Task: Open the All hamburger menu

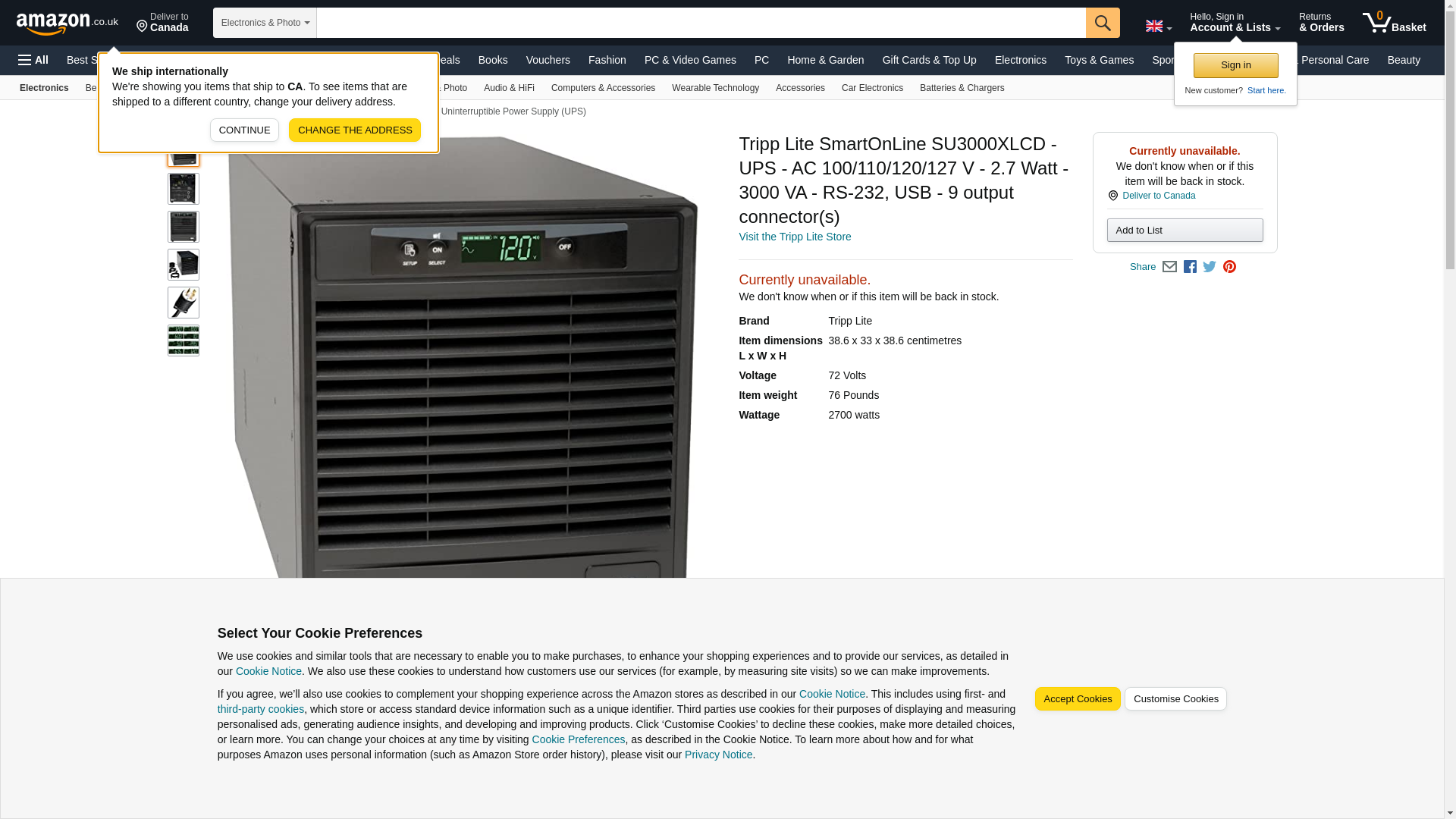Action: tap(33, 60)
